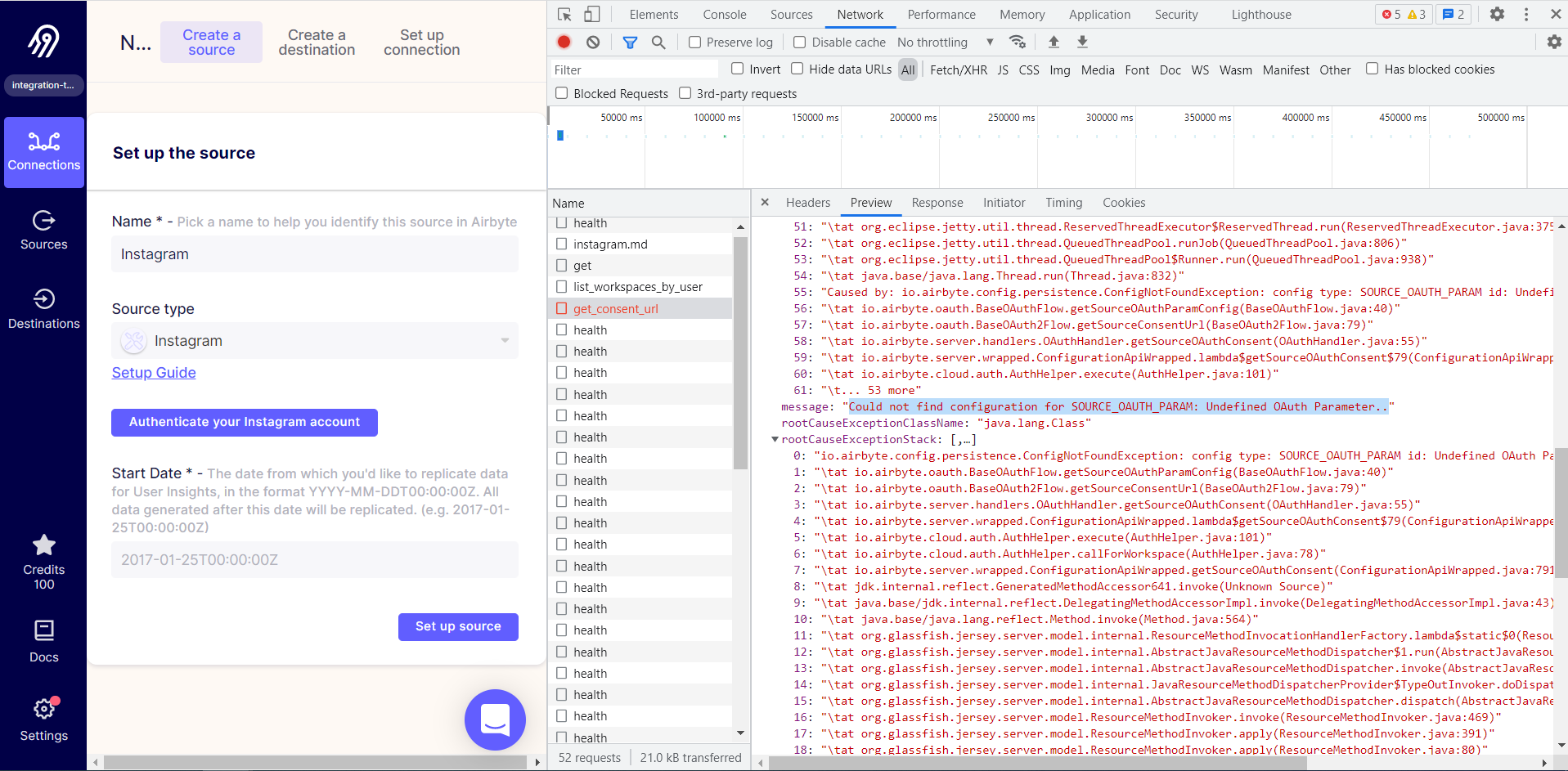
Task: Stop network recording with the red record icon
Action: pos(564,42)
